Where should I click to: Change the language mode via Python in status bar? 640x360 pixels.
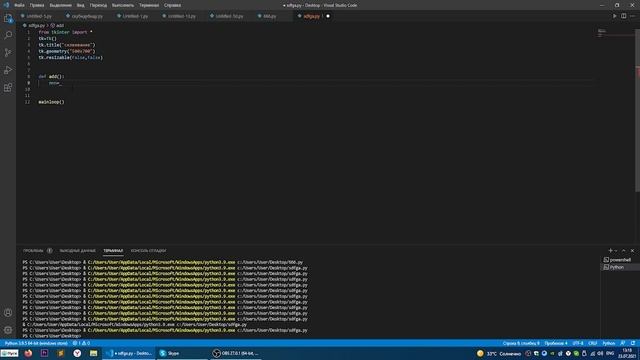609,343
